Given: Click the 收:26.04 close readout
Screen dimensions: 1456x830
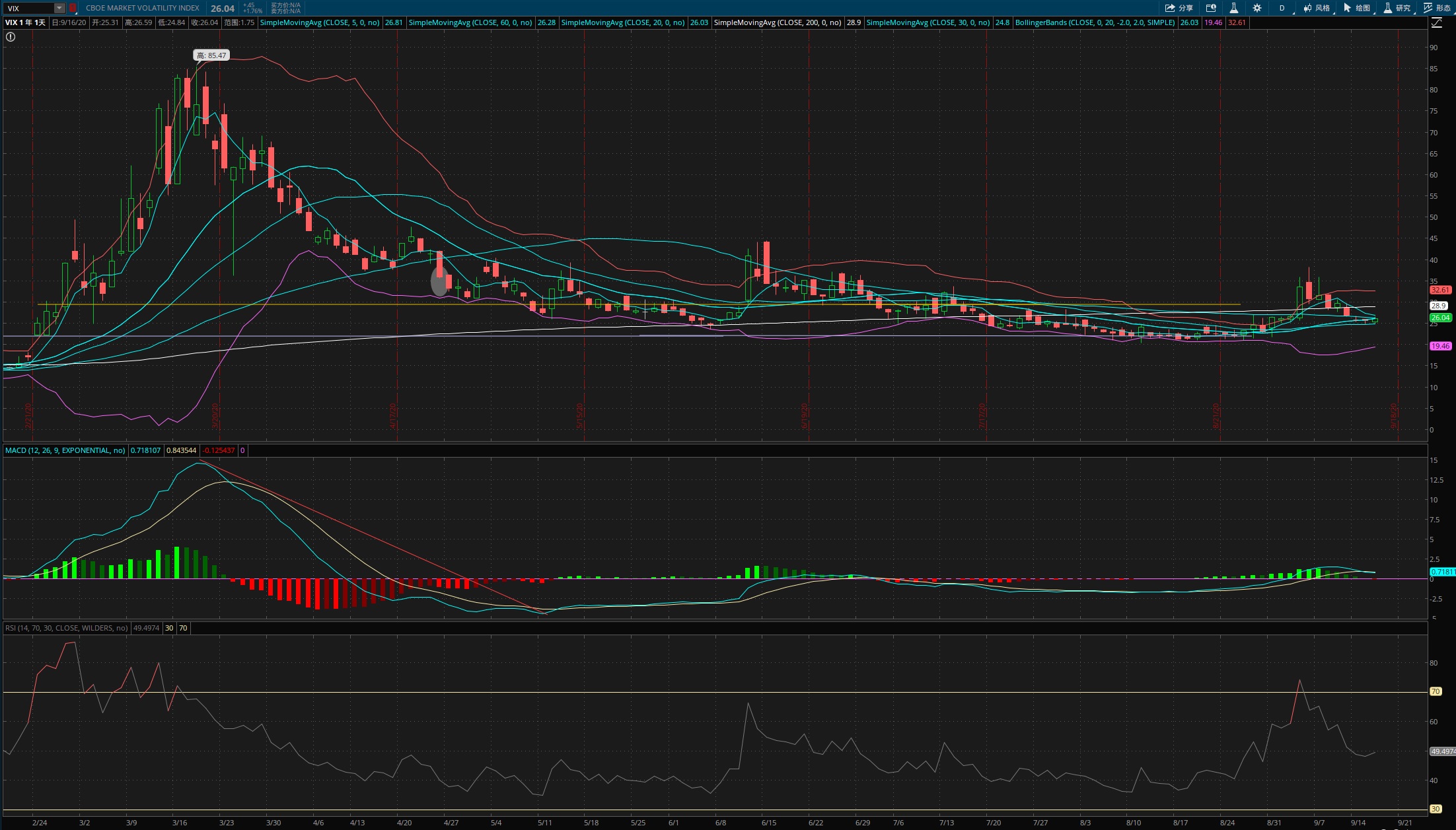Looking at the screenshot, I should pyautogui.click(x=204, y=22).
